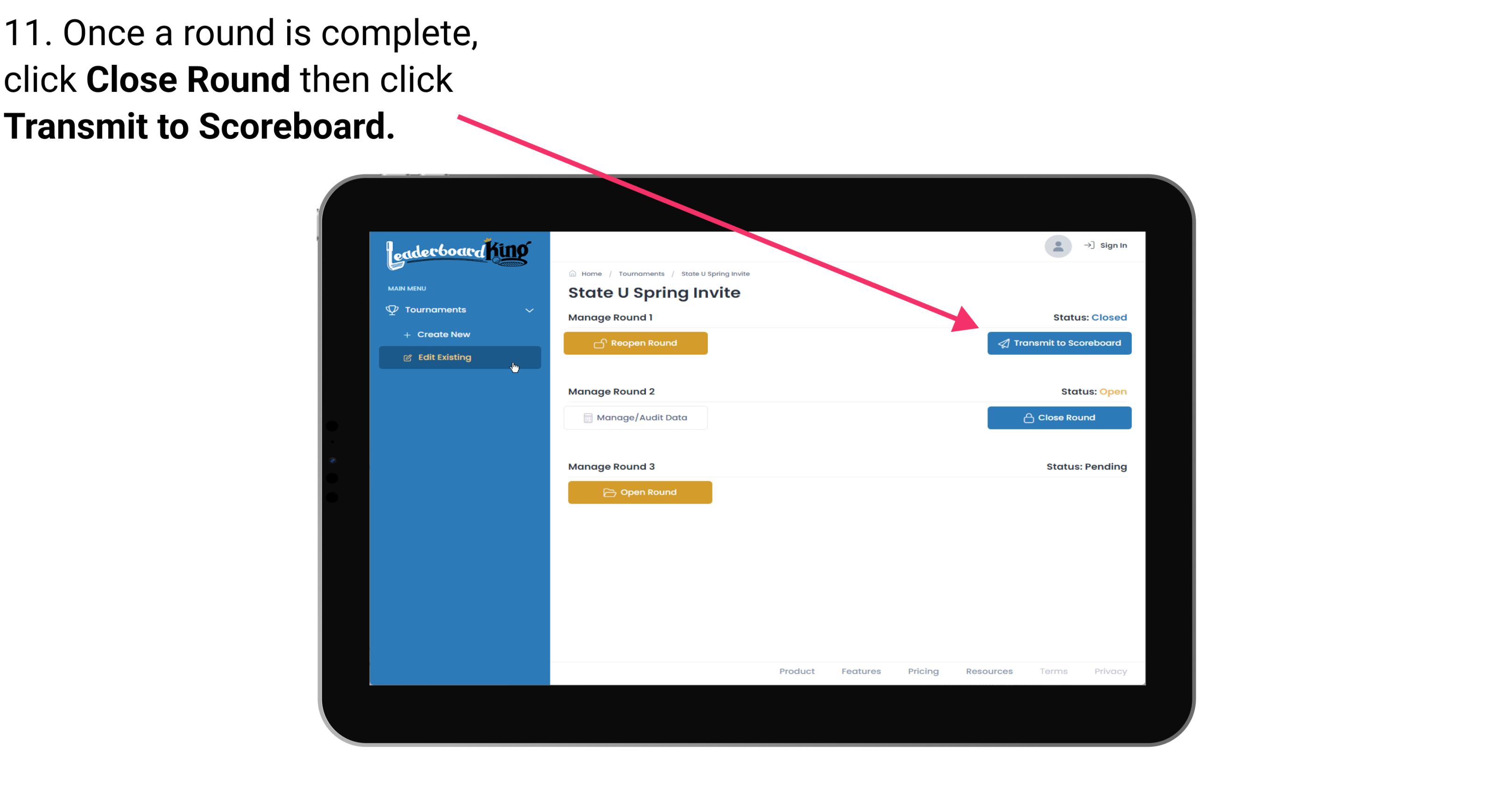This screenshot has height=812, width=1510.
Task: Click the Manage/Audit Data document icon
Action: [x=586, y=417]
